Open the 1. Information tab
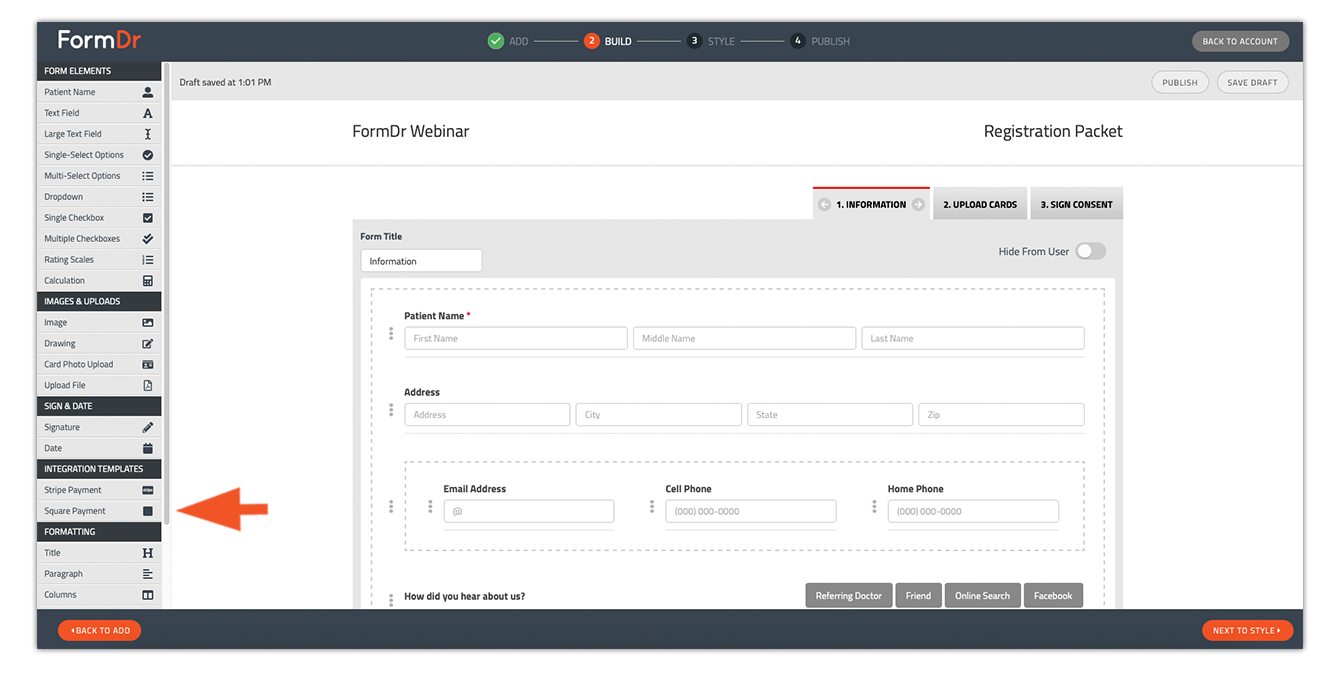The image size is (1323, 676). point(871,204)
